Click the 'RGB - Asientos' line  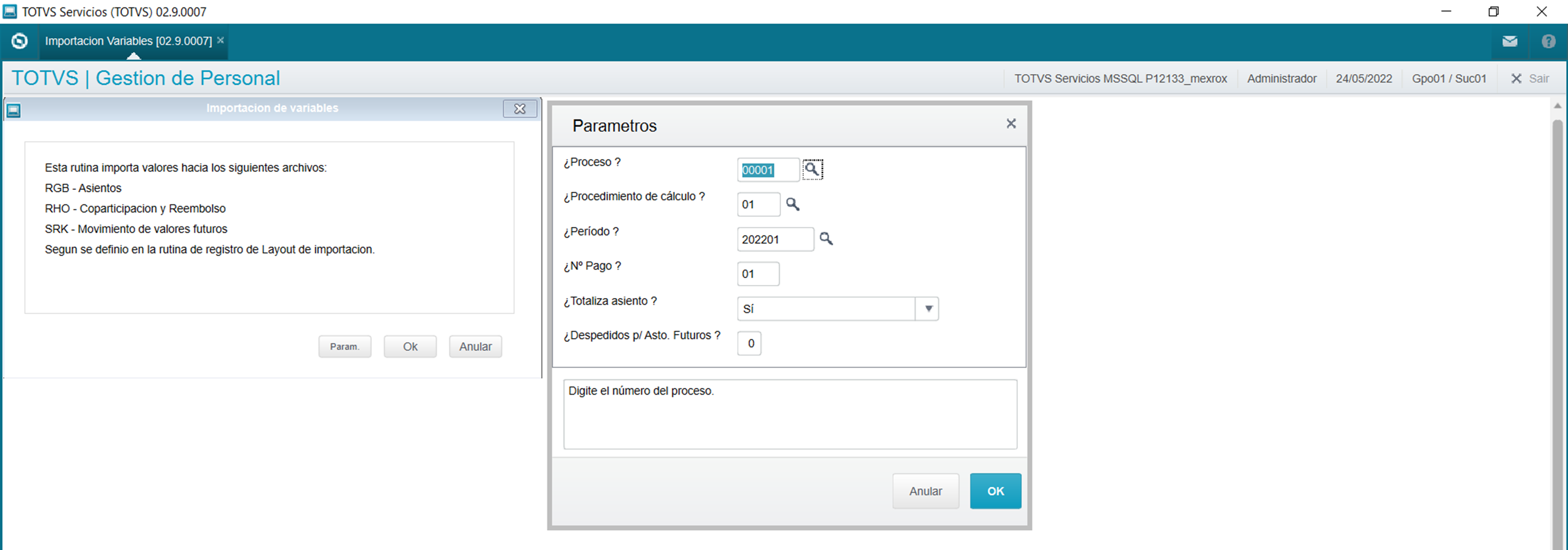click(83, 188)
